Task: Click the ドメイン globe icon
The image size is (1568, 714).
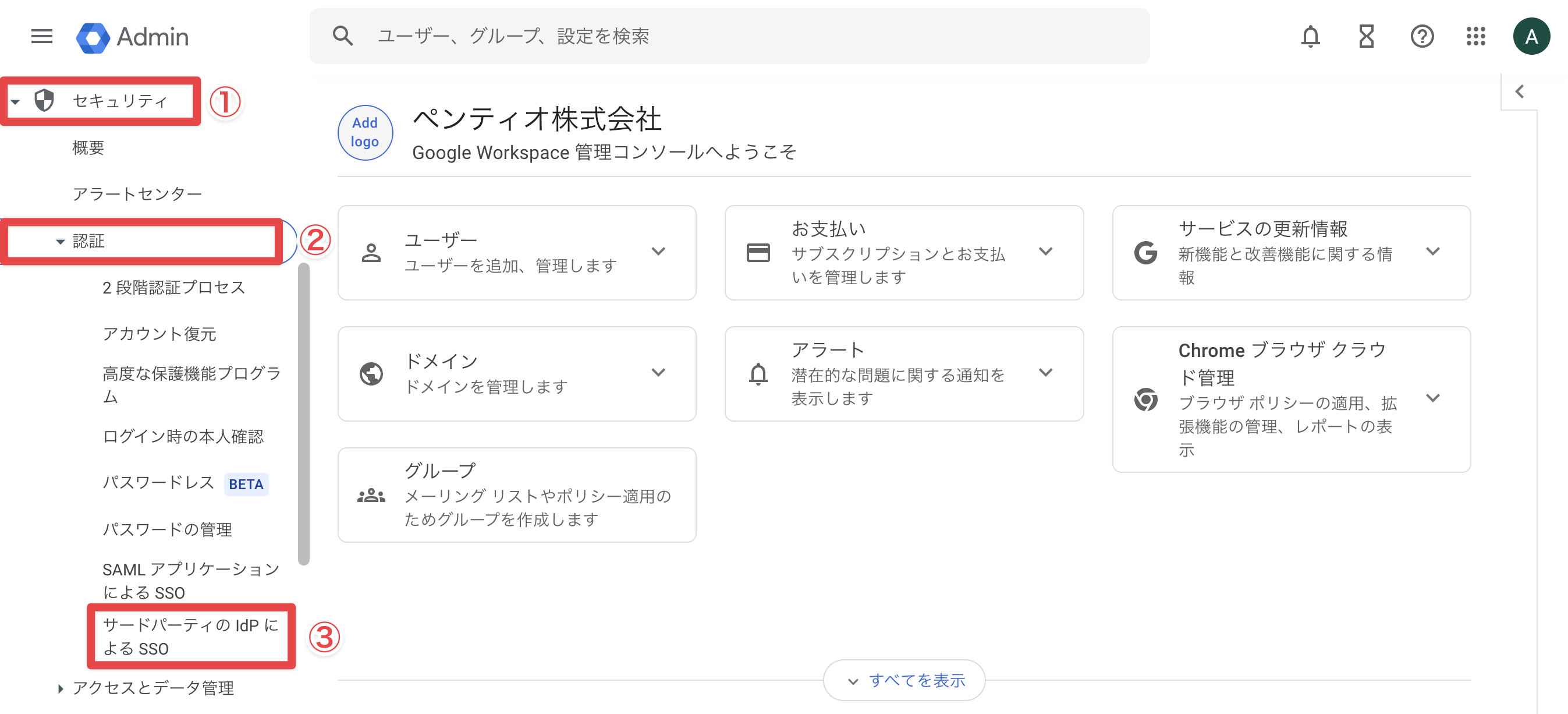Action: pos(371,373)
